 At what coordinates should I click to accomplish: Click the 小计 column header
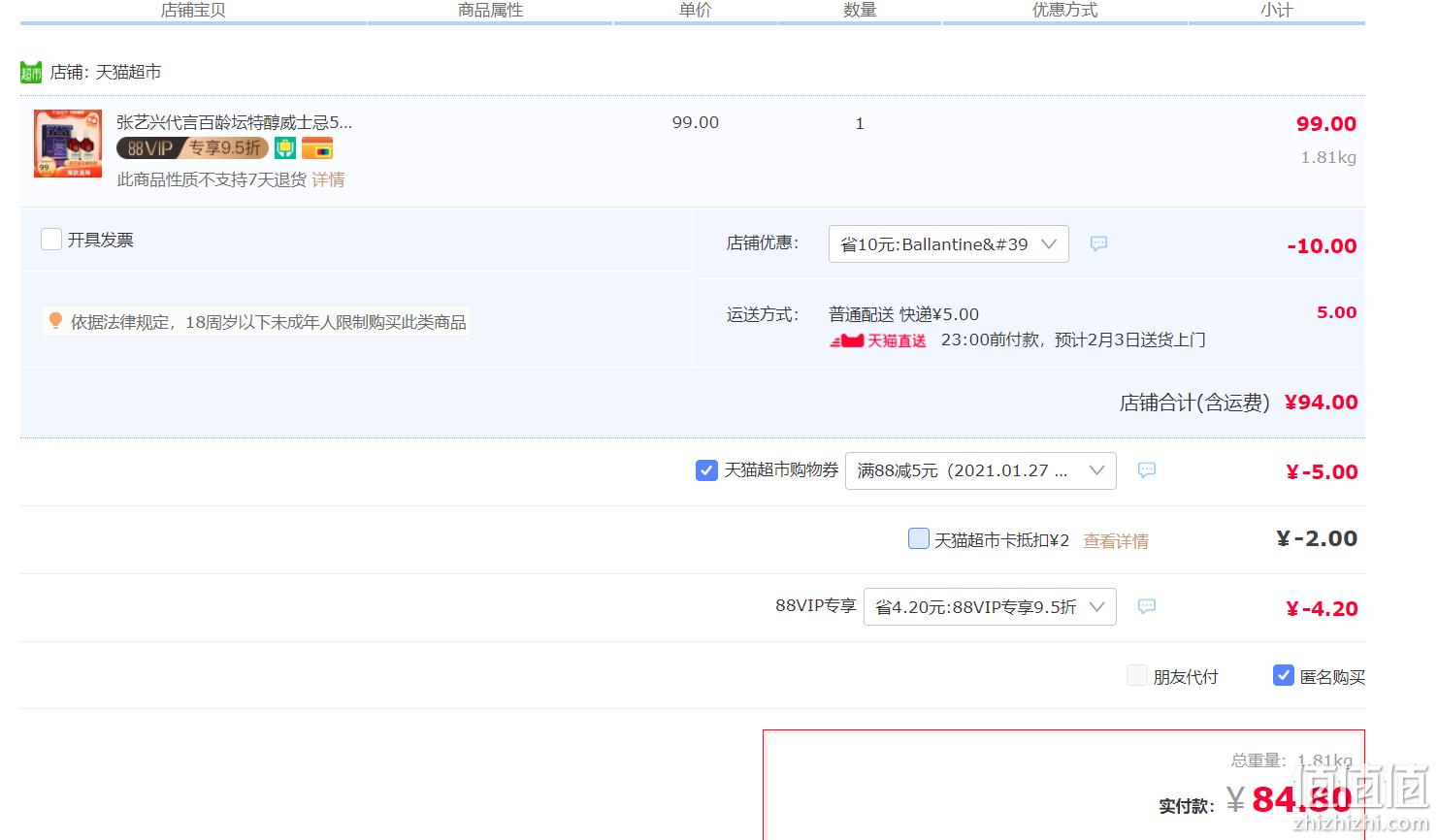click(x=1277, y=10)
